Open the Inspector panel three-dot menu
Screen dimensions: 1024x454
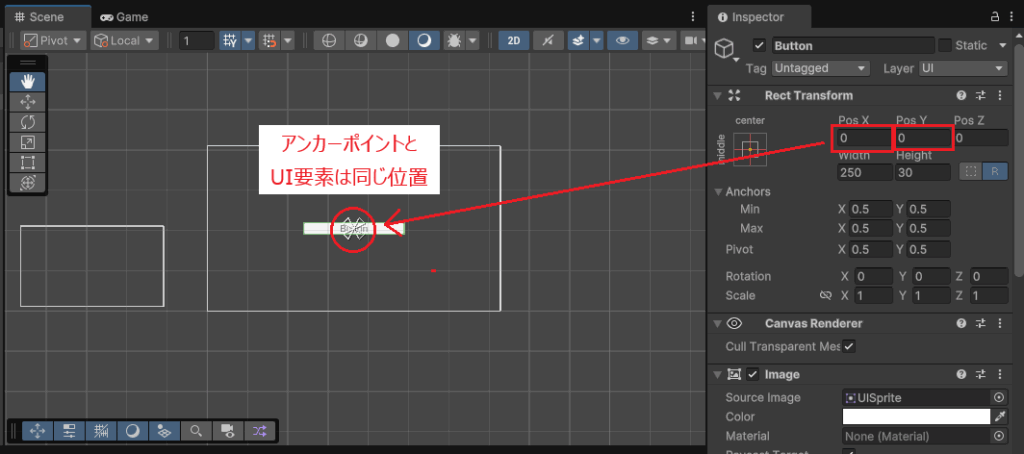coord(1013,17)
